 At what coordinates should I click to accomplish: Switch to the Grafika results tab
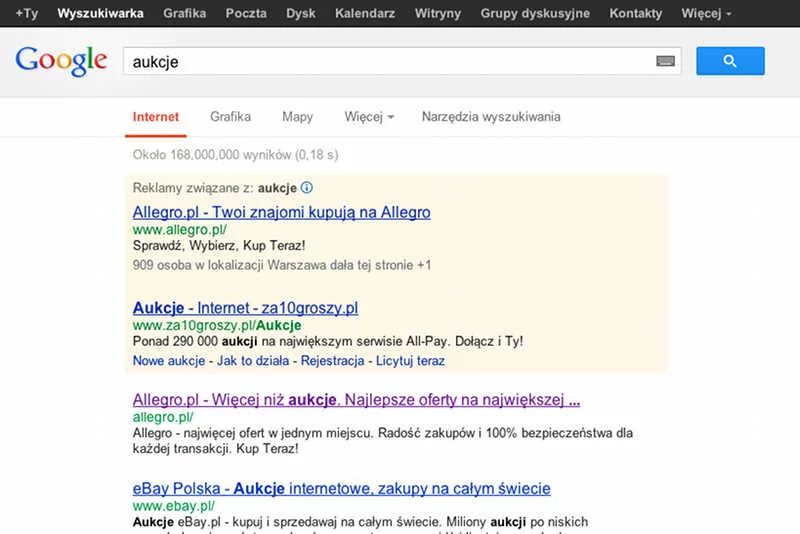tap(231, 117)
